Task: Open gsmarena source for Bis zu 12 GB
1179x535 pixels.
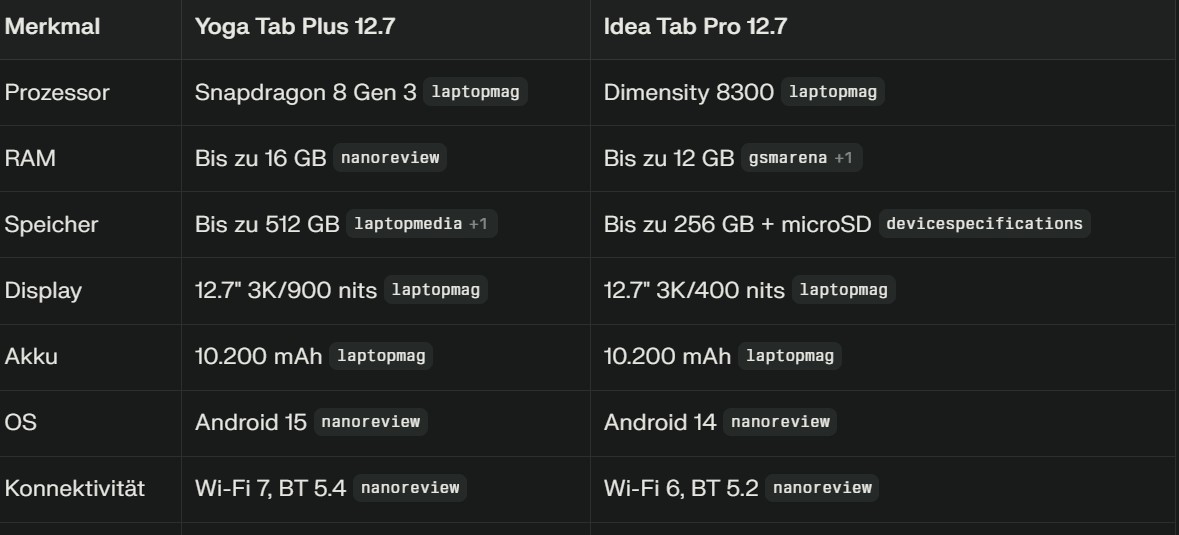Action: [788, 158]
